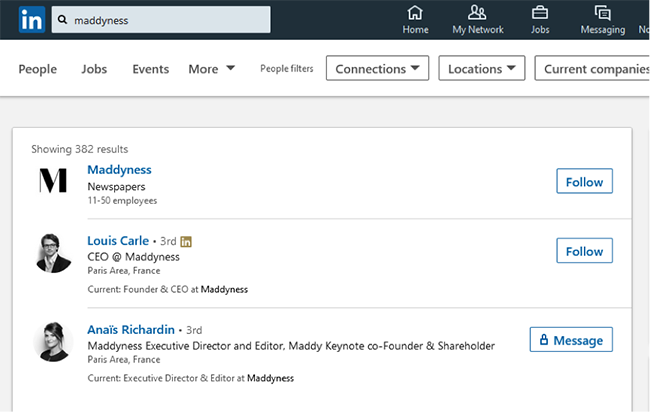Open the Connections filter dropdown
Image resolution: width=650 pixels, height=412 pixels.
pos(377,68)
